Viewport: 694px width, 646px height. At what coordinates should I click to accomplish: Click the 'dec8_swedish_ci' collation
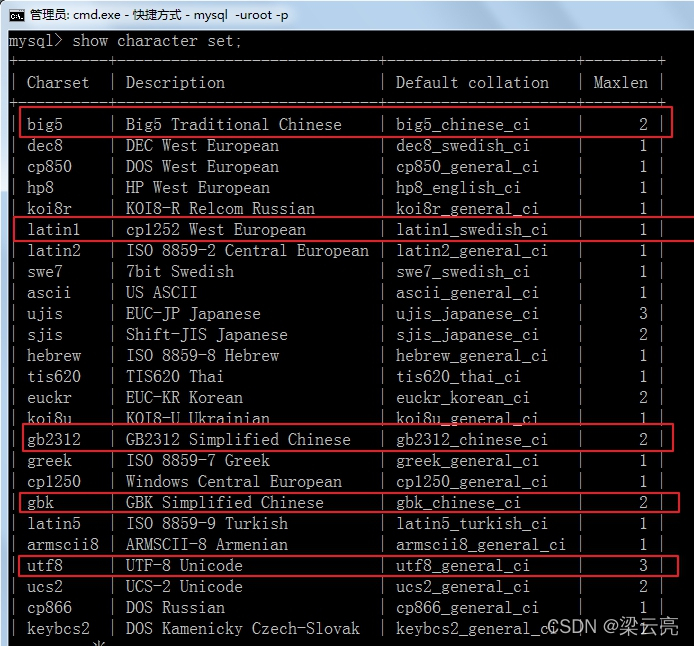463,146
